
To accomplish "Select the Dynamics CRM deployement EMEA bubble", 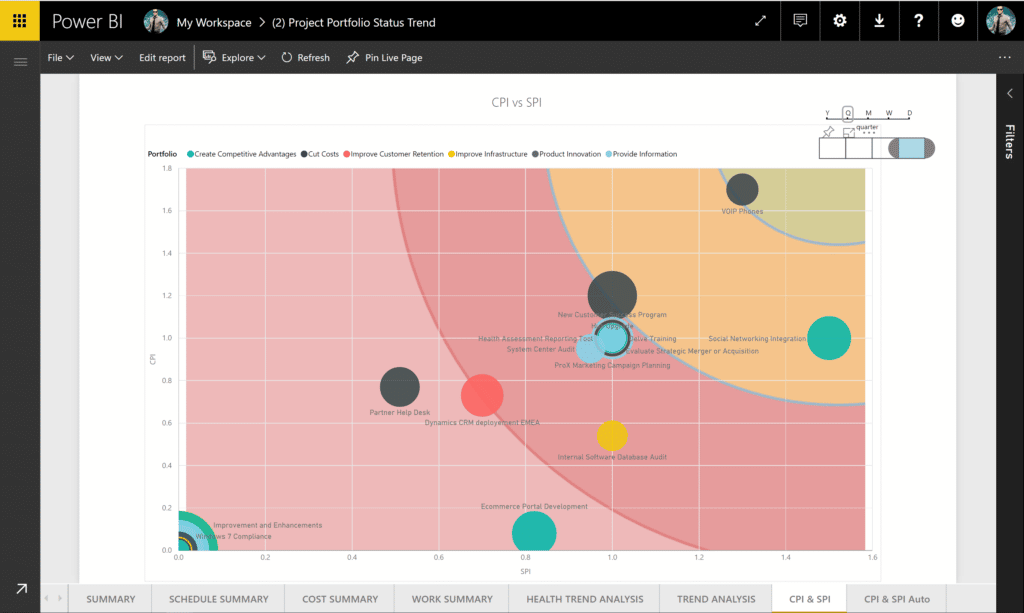I will [482, 395].
